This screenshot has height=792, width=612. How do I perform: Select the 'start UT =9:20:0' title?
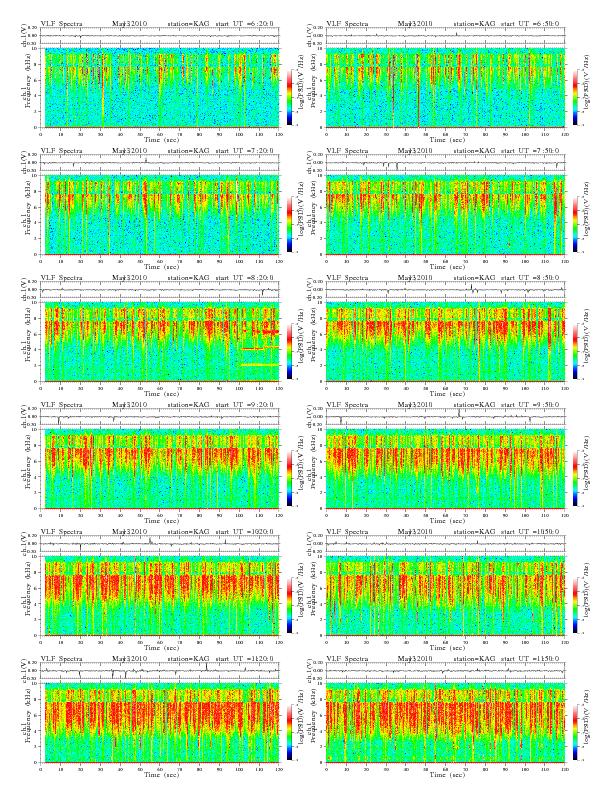[245, 405]
